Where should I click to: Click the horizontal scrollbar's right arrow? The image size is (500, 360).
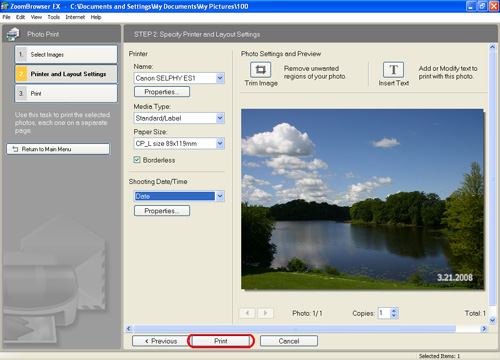pyautogui.click(x=484, y=329)
